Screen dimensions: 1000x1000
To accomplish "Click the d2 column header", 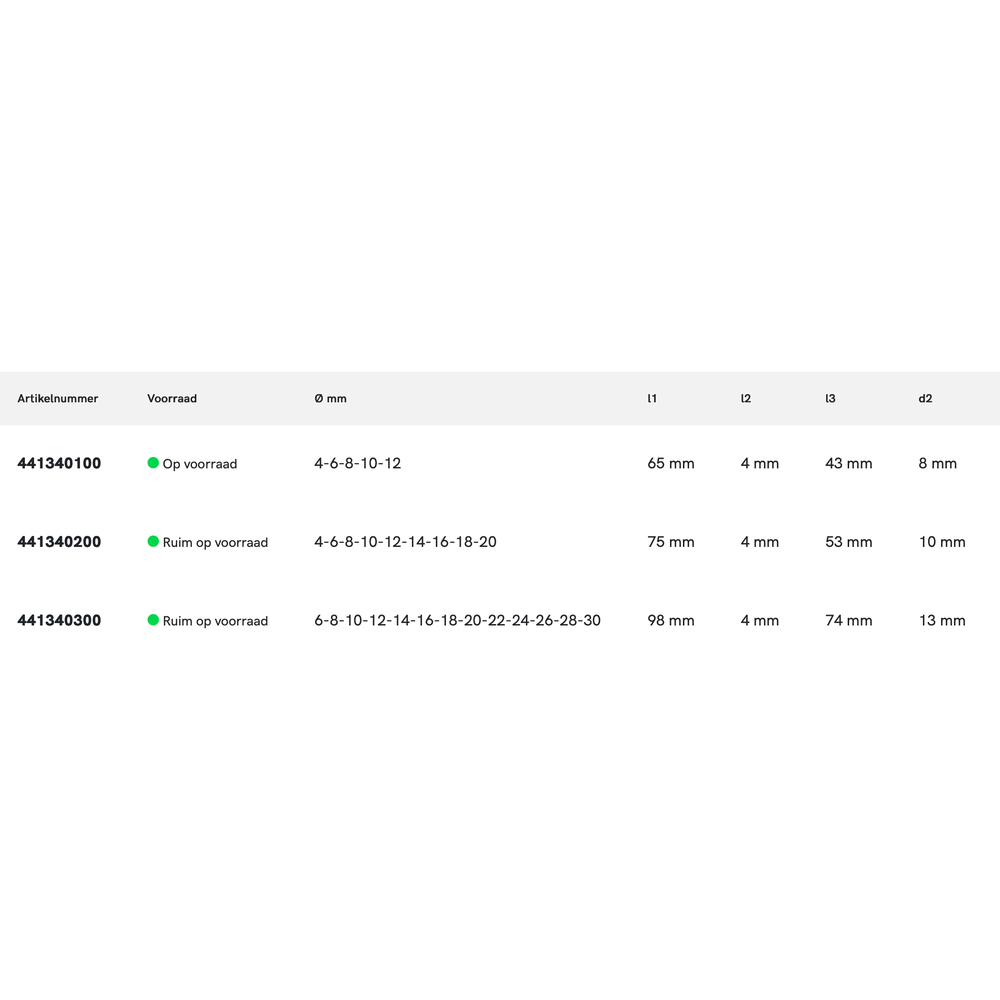I will [925, 398].
